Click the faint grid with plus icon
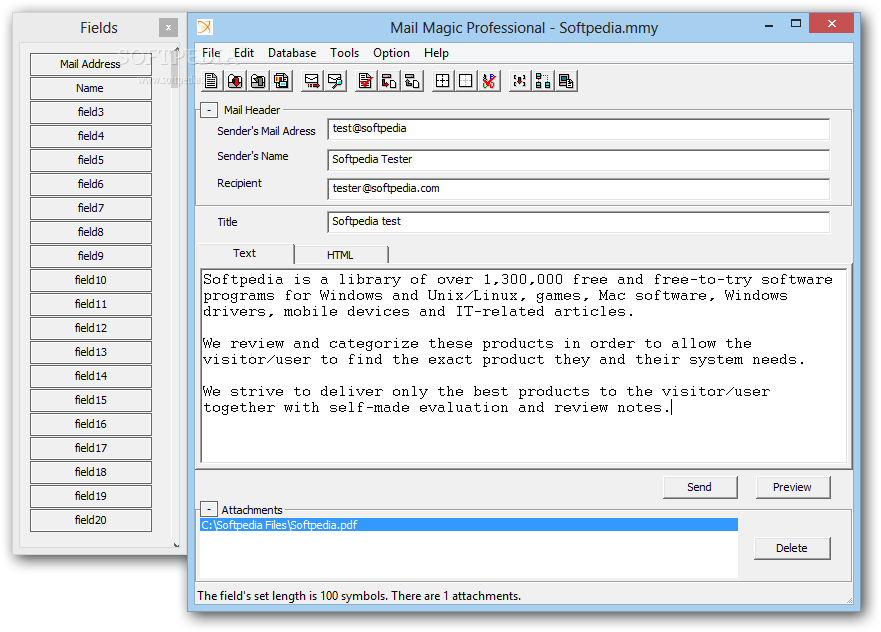 466,81
